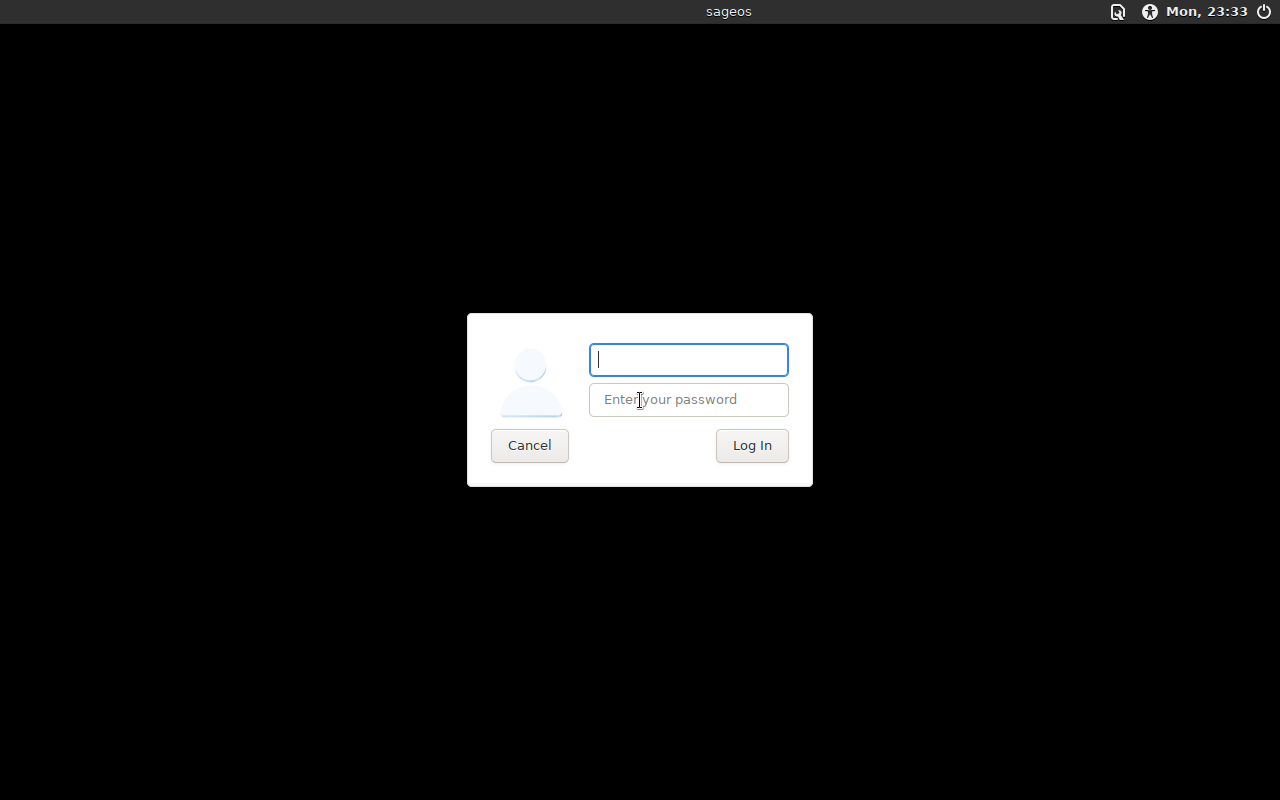This screenshot has width=1280, height=800.
Task: Click empty space on the top panel
Action: tap(350, 12)
